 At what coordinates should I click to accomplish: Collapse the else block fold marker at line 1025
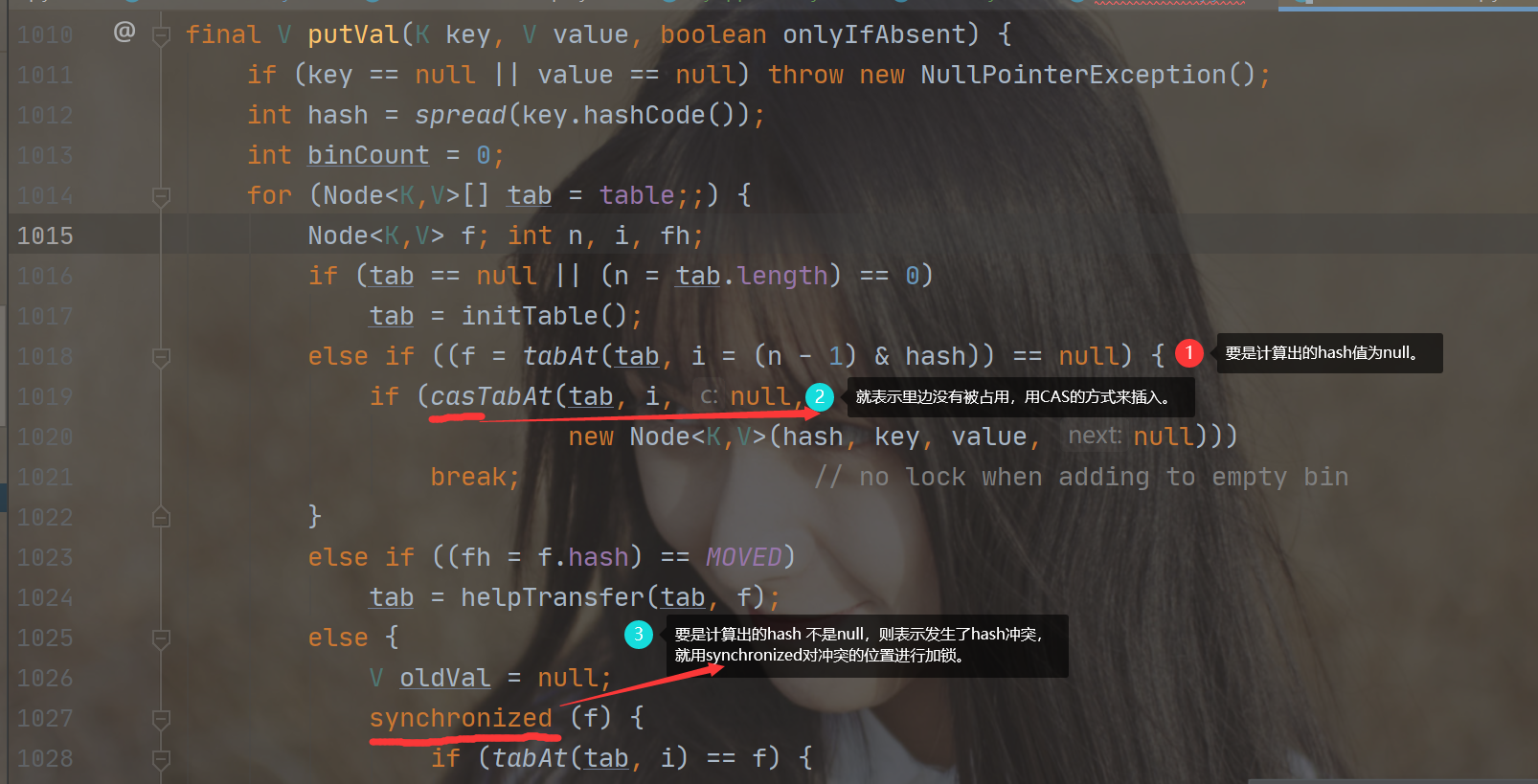[x=162, y=638]
